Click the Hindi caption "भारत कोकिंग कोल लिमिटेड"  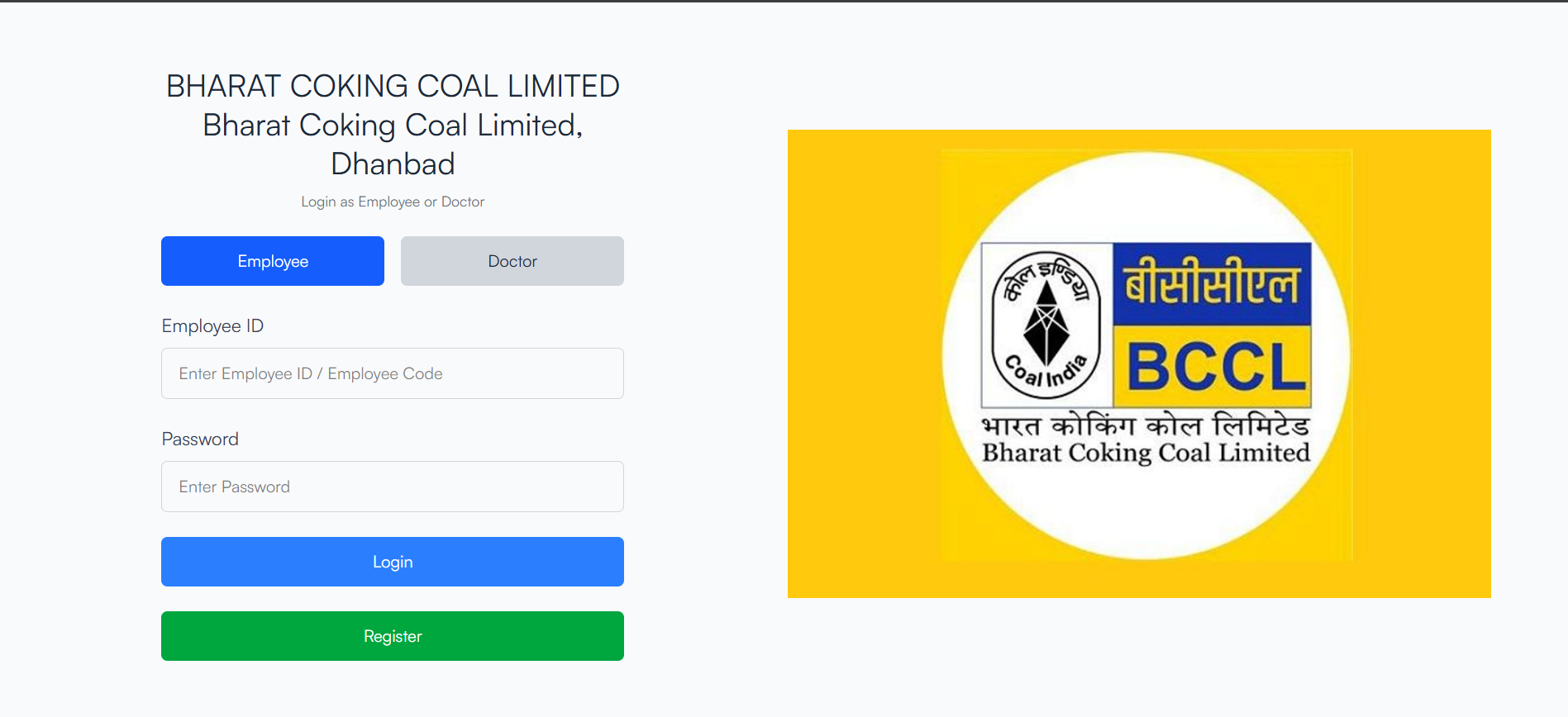click(x=1146, y=426)
